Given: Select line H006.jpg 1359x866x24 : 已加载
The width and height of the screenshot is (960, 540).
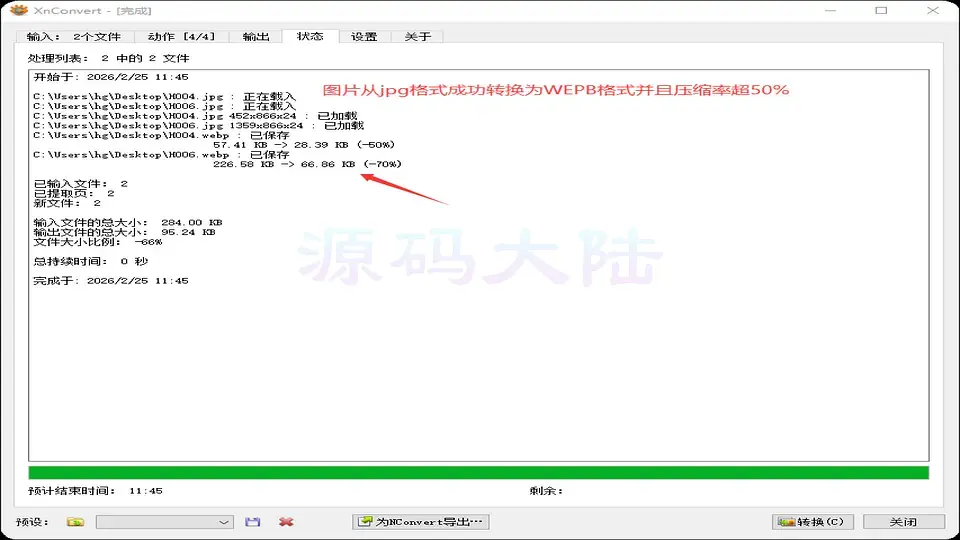Looking at the screenshot, I should click(198, 126).
